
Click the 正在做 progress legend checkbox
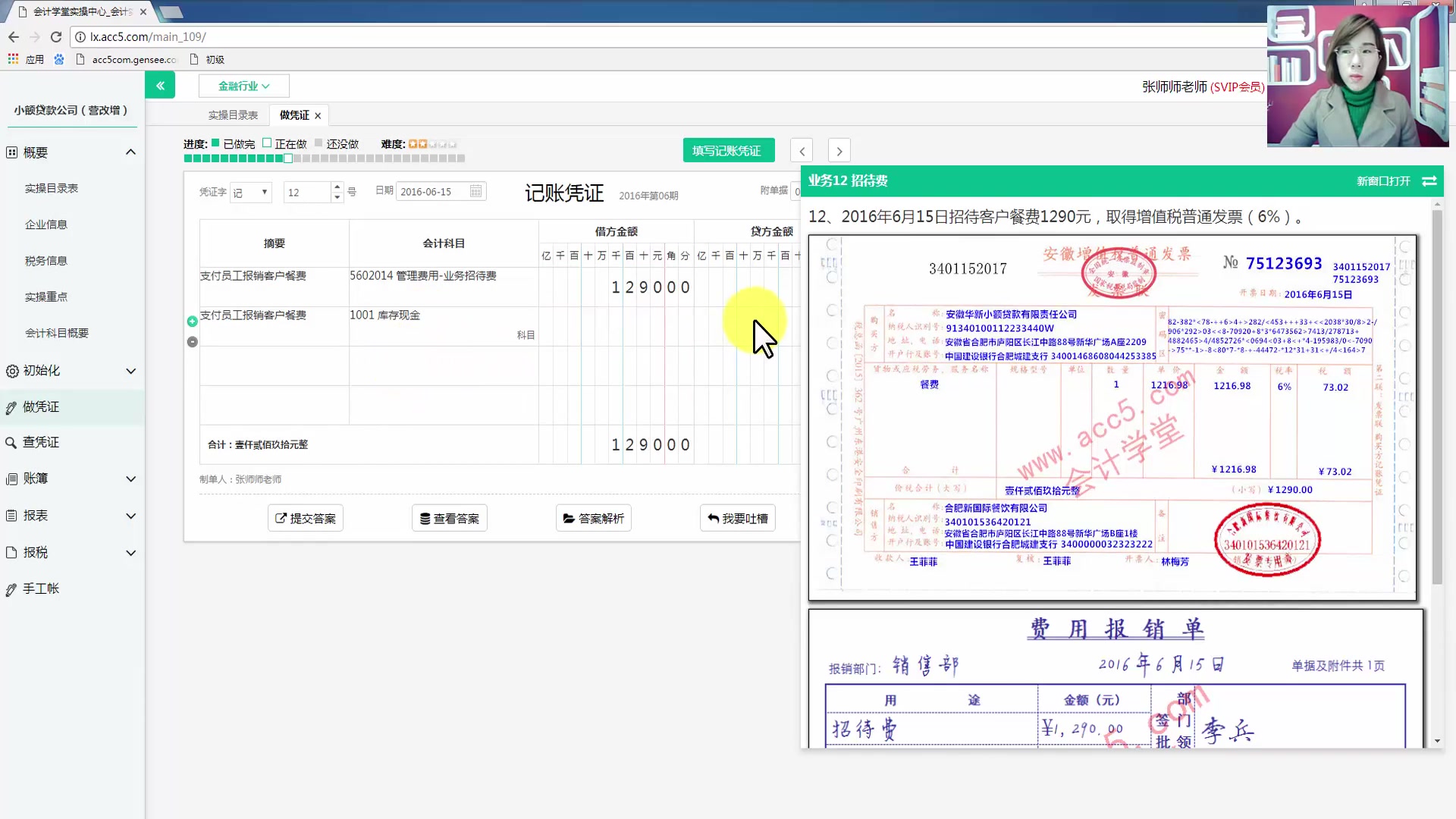point(267,143)
